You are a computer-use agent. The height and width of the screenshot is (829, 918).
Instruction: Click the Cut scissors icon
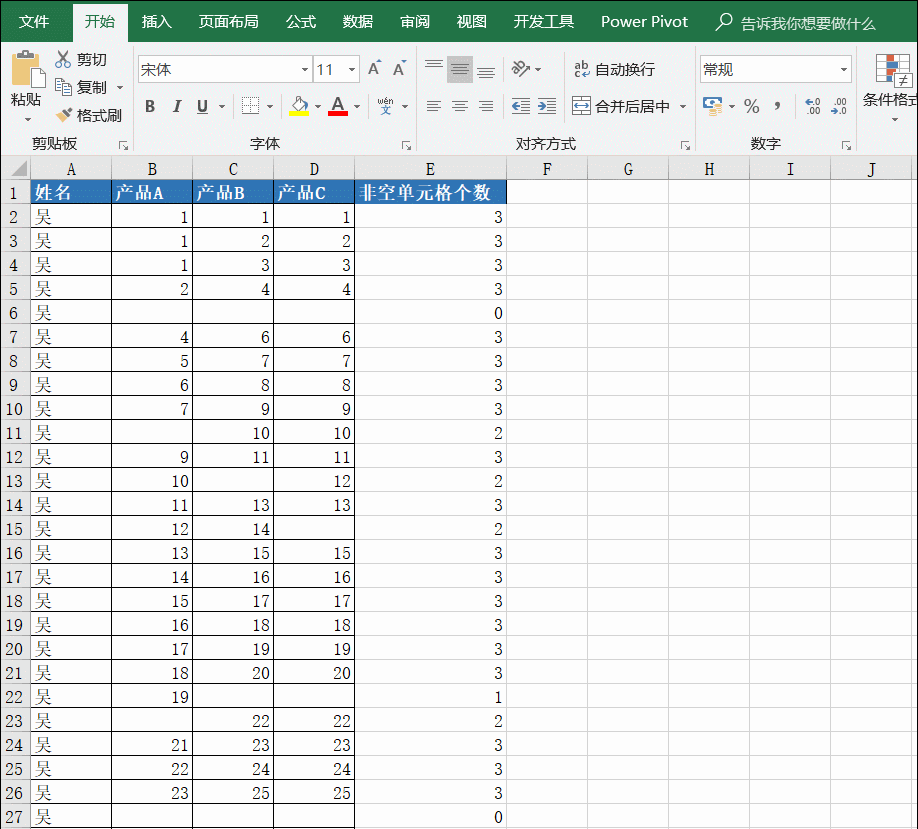point(63,59)
